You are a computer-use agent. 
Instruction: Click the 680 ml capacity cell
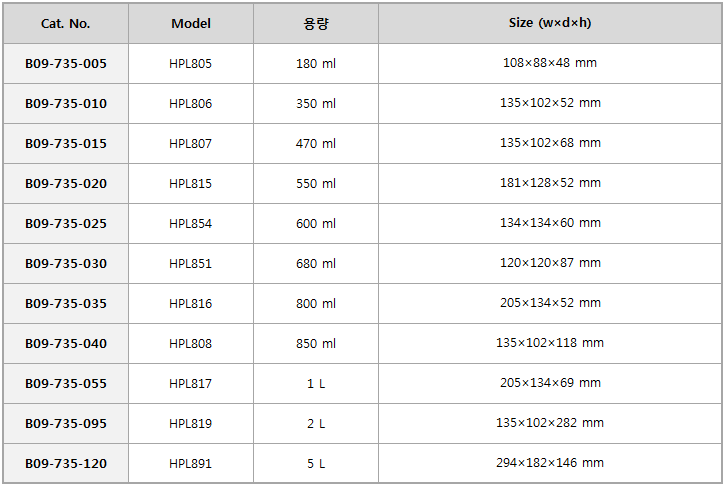316,263
